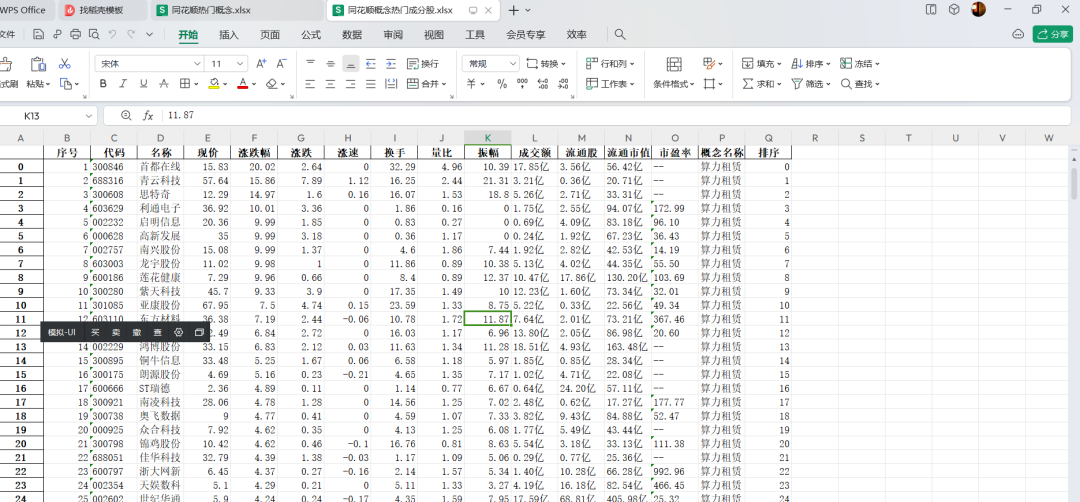1080x502 pixels.
Task: Click the thousands separator icon
Action: [x=522, y=83]
